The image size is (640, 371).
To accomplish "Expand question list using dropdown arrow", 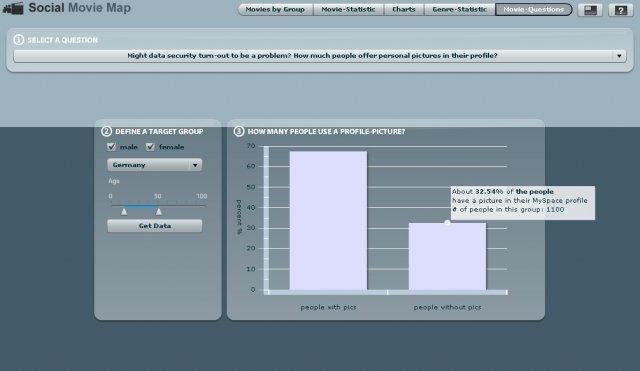I will pyautogui.click(x=619, y=56).
